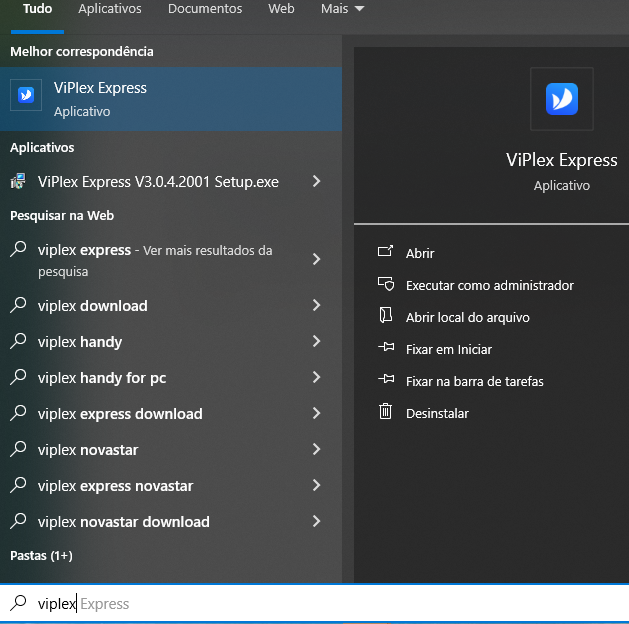Switch to the Aplicativos tab
629x624 pixels.
point(110,9)
